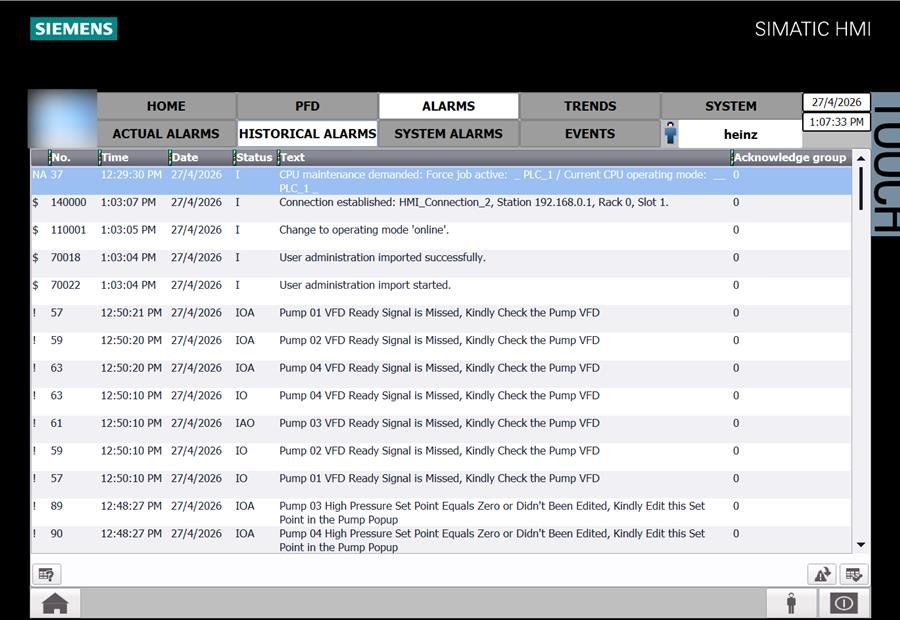Click the home icon in bottom bar
The width and height of the screenshot is (900, 620).
(x=55, y=603)
